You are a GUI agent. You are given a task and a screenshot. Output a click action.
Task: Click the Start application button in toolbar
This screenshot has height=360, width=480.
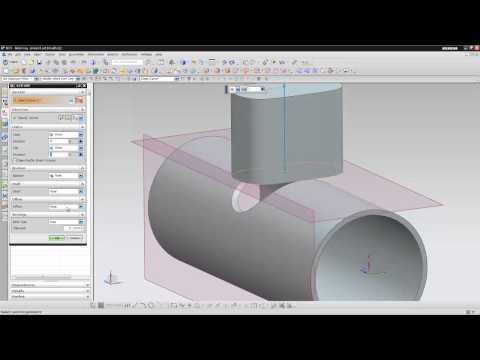(x=10, y=62)
